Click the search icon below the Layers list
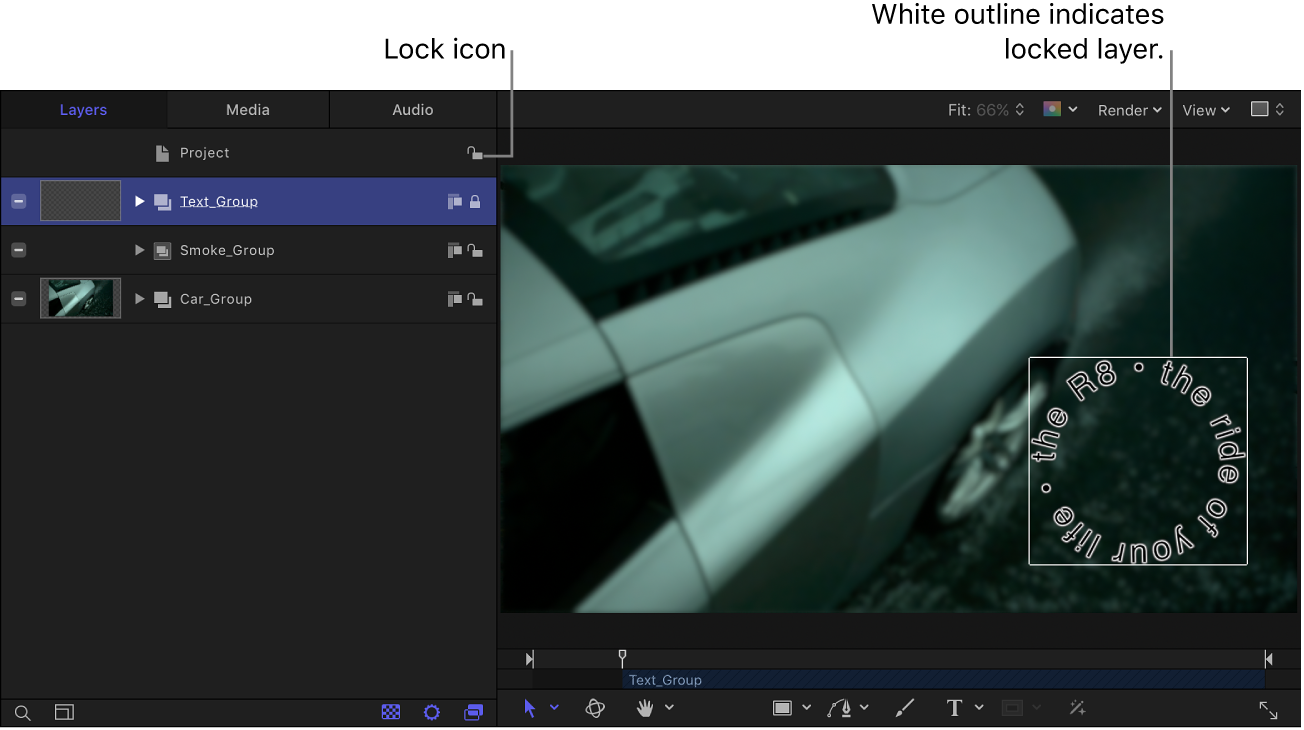This screenshot has height=730, width=1304. (x=22, y=713)
